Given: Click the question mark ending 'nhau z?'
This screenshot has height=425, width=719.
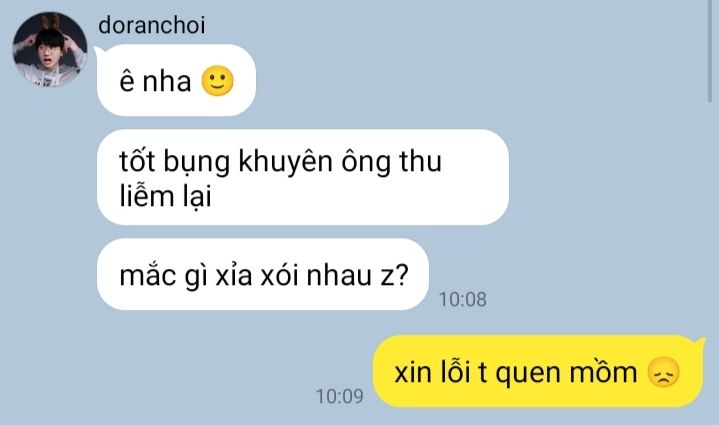Looking at the screenshot, I should 401,276.
